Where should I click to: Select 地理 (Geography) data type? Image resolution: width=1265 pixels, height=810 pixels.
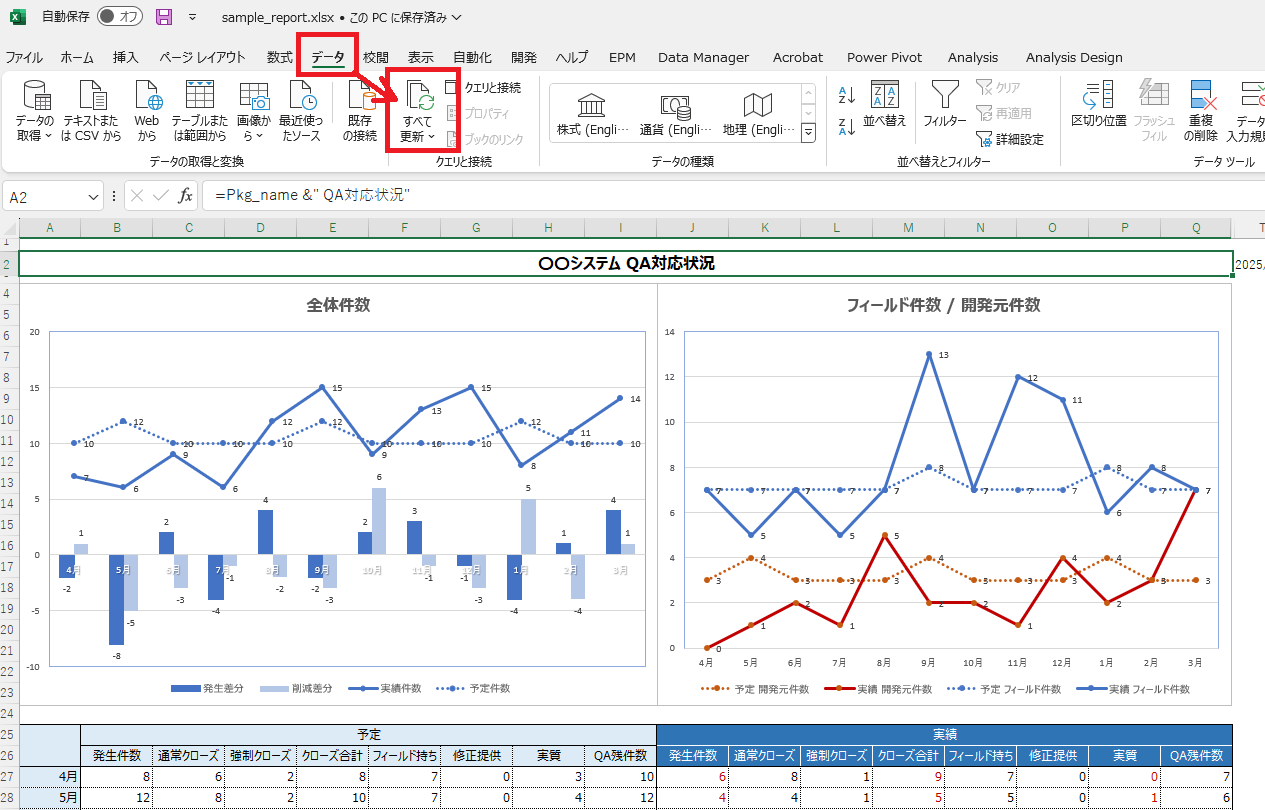tap(759, 114)
